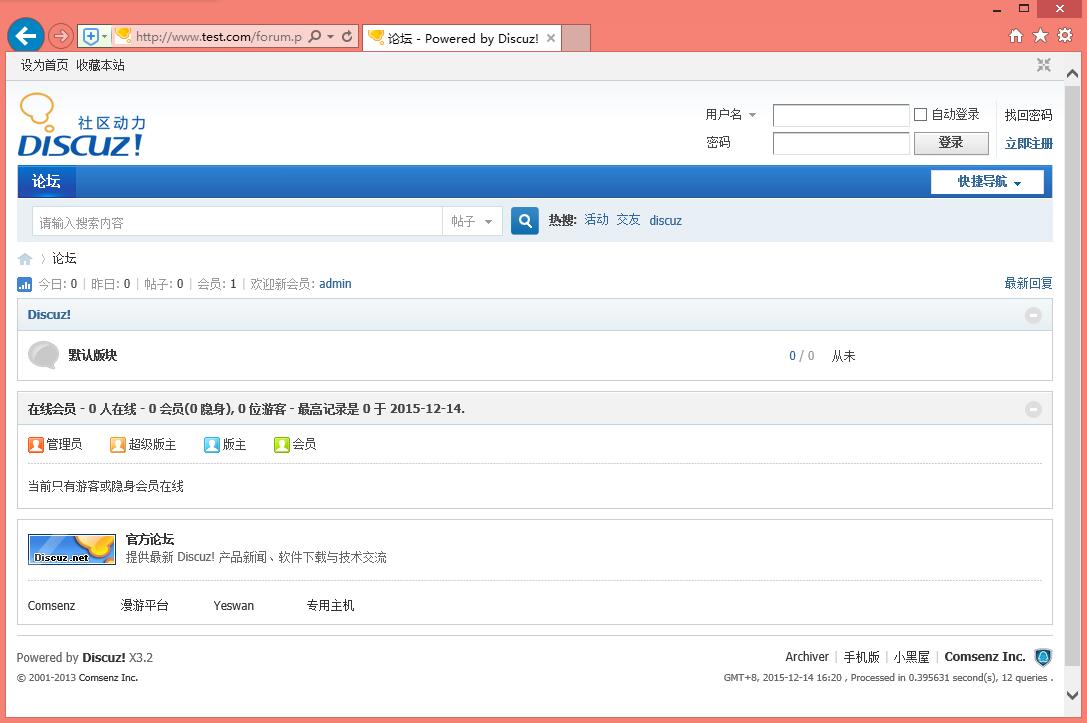Click the Discuz! logo
The width and height of the screenshot is (1087, 723).
pyautogui.click(x=82, y=125)
